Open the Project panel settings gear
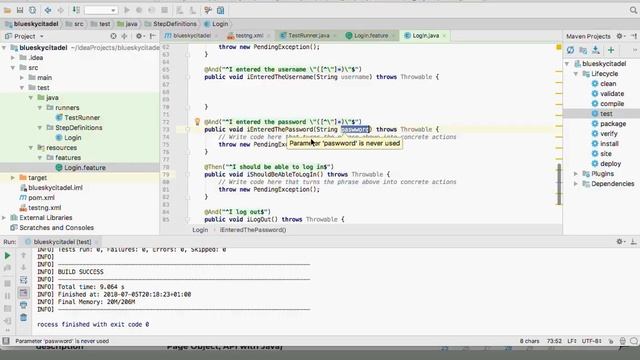The height and width of the screenshot is (360, 640). point(139,36)
